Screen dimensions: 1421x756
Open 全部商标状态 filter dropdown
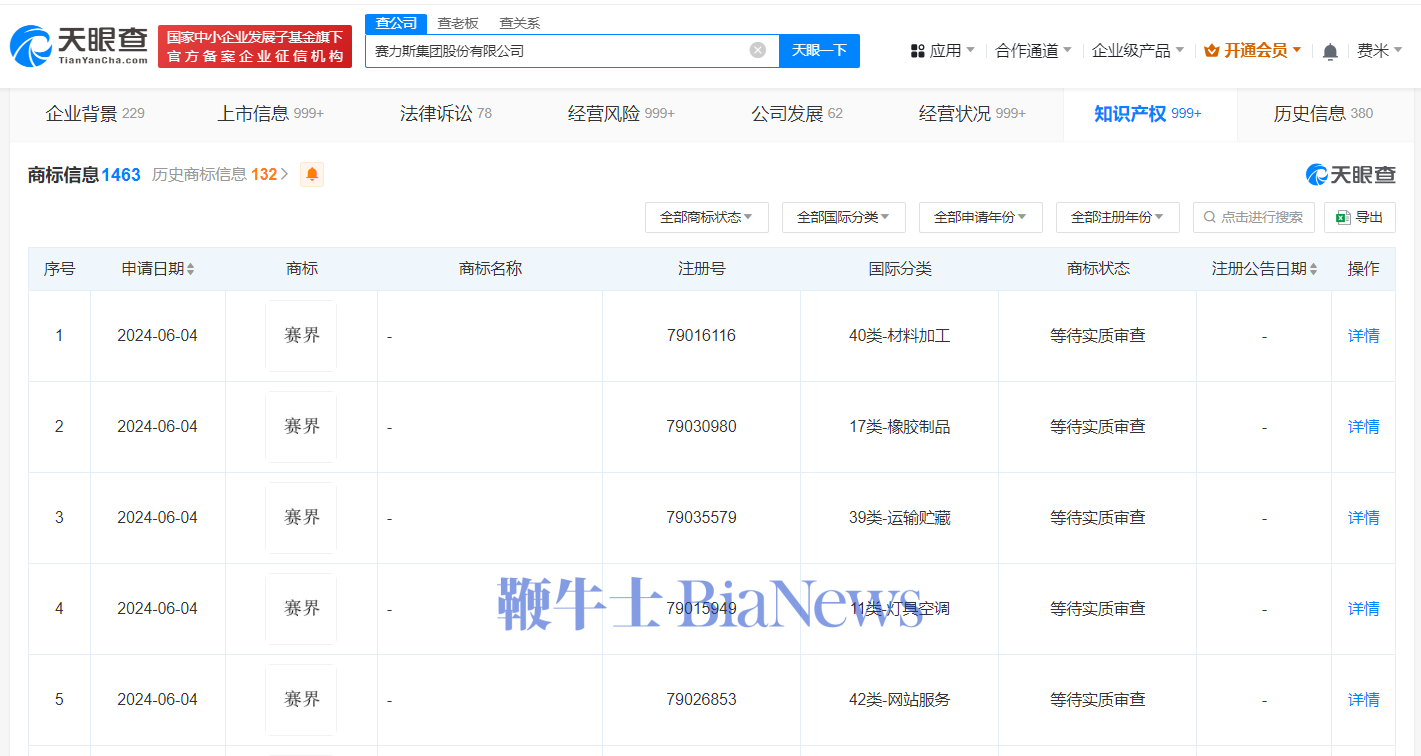point(706,217)
